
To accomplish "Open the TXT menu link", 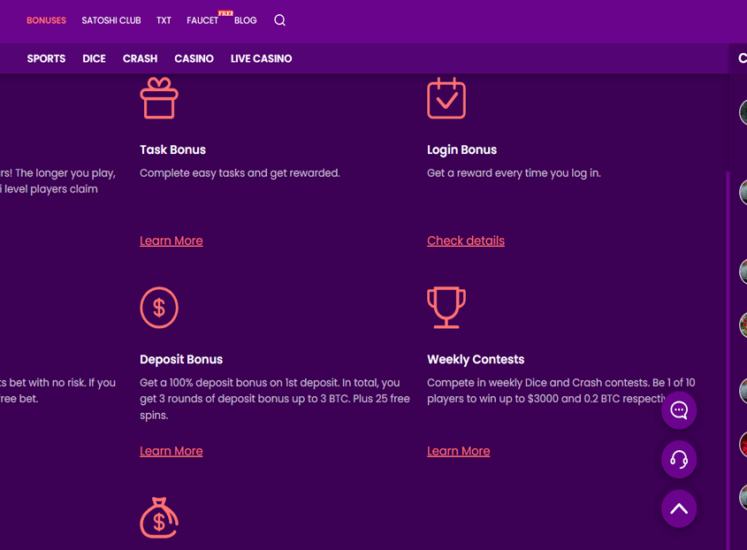I will pos(164,20).
